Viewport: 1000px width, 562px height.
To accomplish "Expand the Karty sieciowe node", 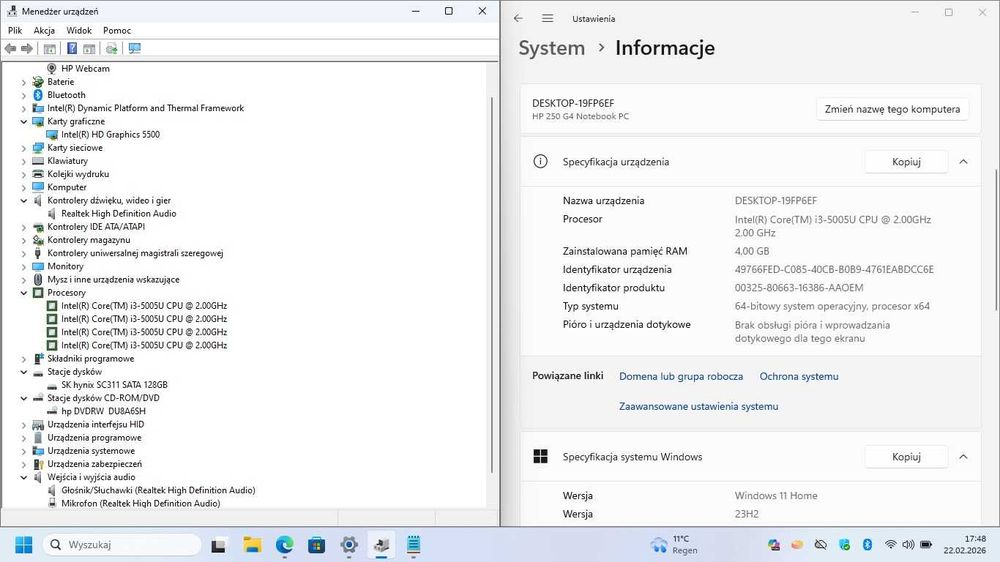I will point(24,148).
